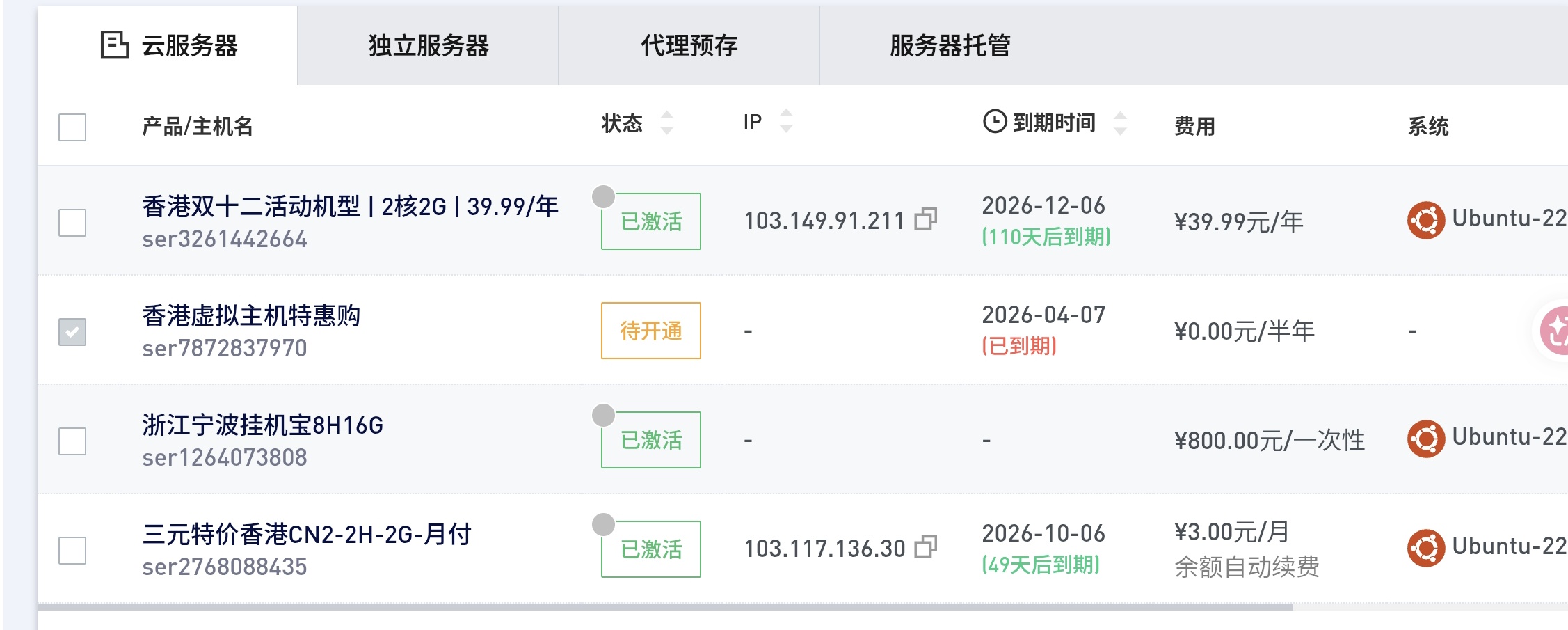Open the pink floating assistant icon

(x=1555, y=331)
